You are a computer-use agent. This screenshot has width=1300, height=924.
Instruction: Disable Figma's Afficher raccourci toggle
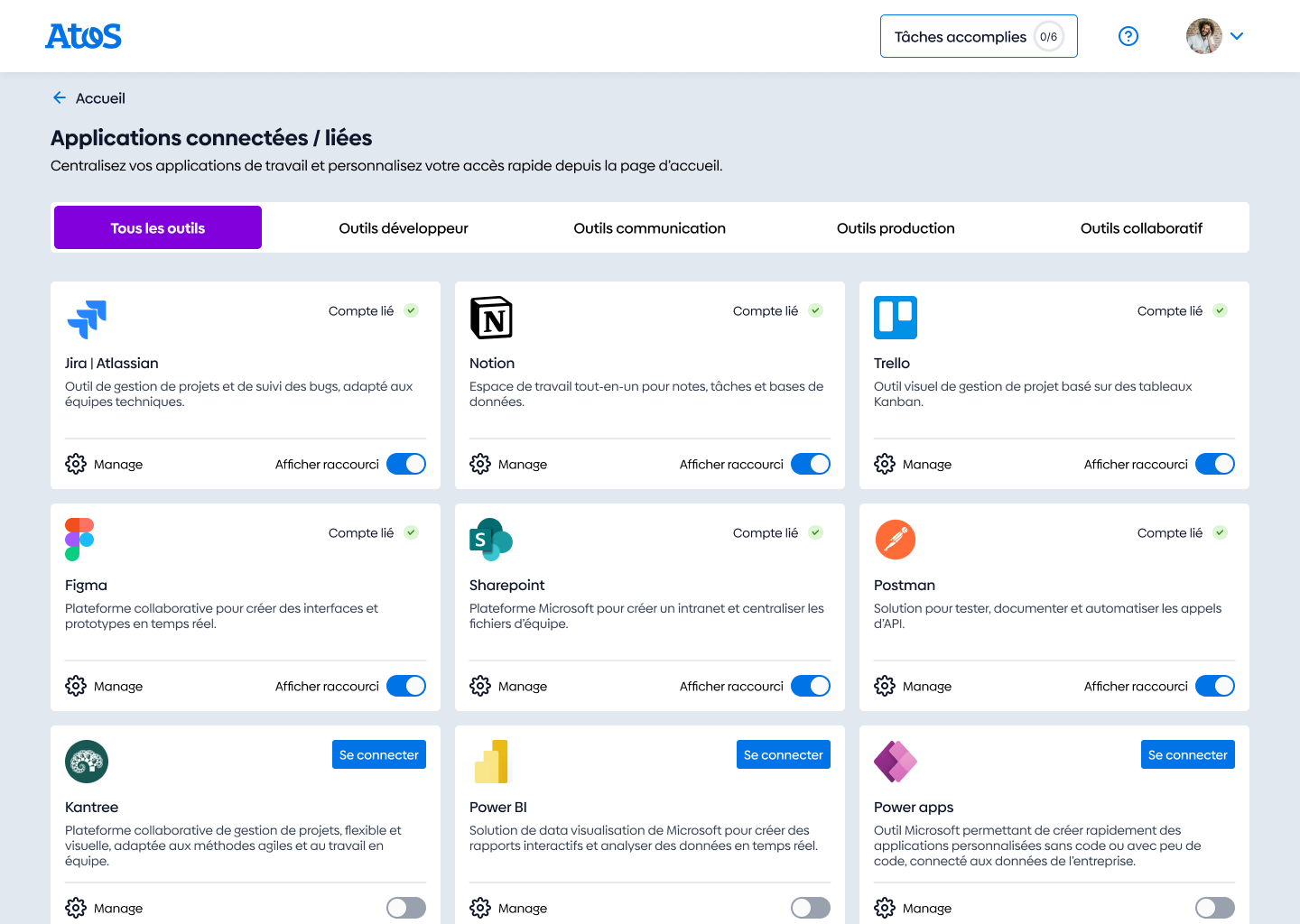pos(406,686)
